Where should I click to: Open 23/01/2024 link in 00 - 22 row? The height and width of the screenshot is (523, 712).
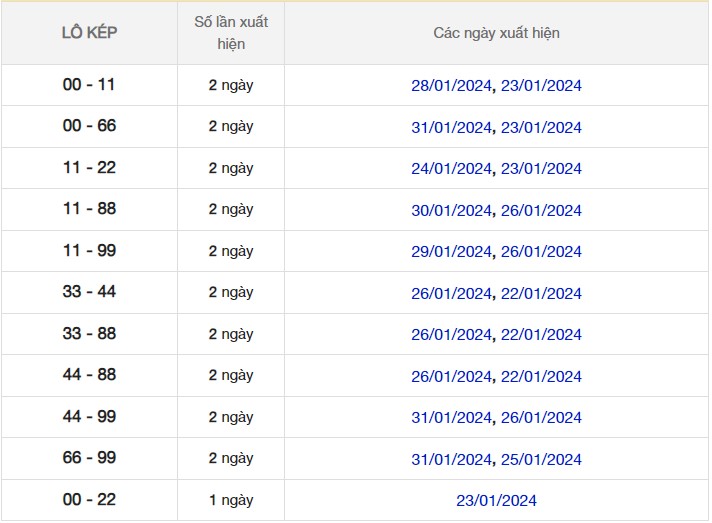(496, 501)
